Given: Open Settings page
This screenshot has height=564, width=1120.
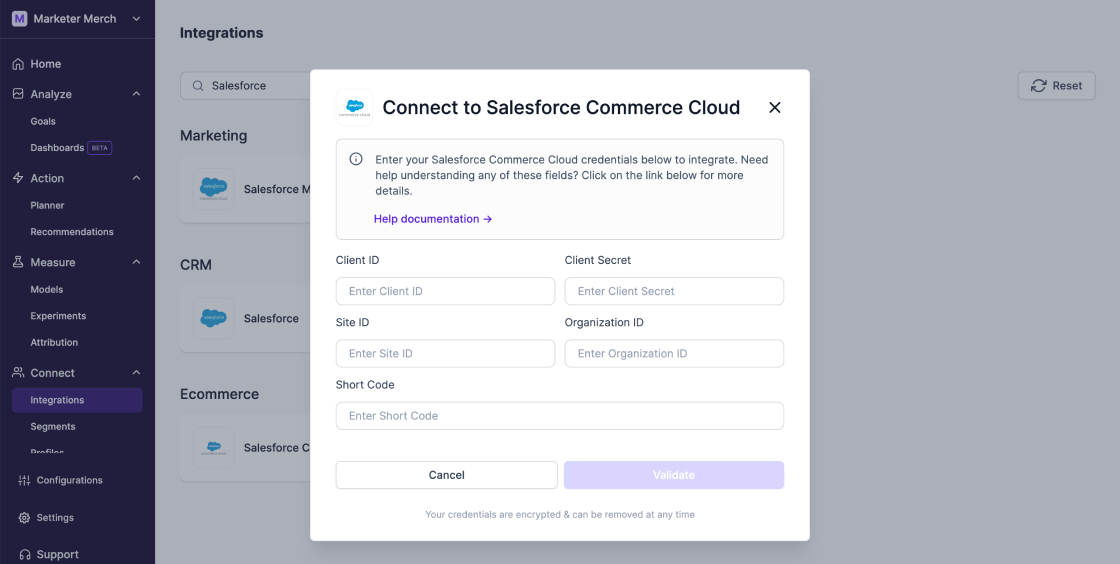Looking at the screenshot, I should (x=55, y=518).
